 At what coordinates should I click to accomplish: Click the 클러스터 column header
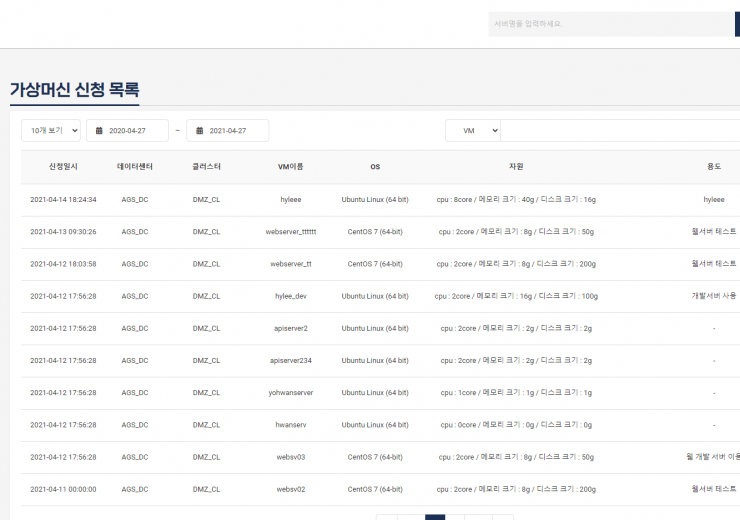(206, 166)
